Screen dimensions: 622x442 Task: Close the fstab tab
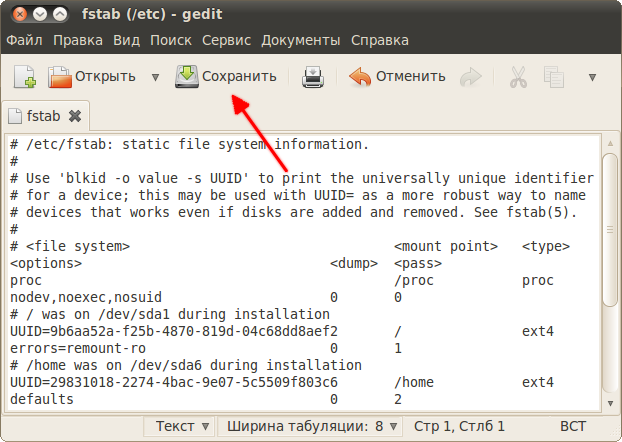pos(75,116)
